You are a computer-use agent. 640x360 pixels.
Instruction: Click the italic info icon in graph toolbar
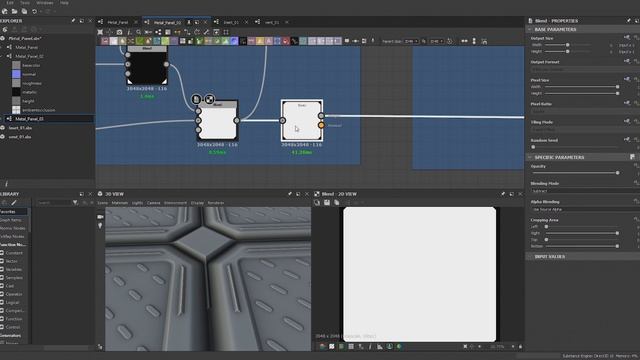[129, 32]
